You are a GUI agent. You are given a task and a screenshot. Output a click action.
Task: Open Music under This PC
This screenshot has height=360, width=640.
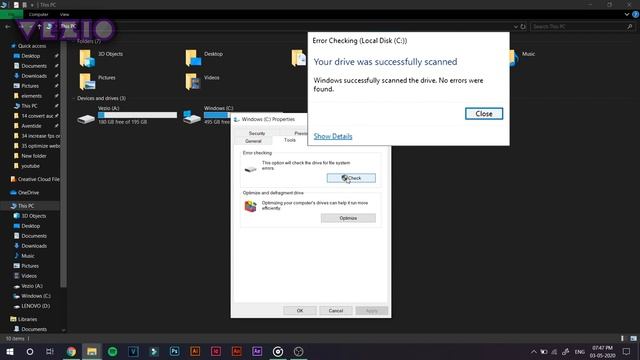tap(28, 256)
